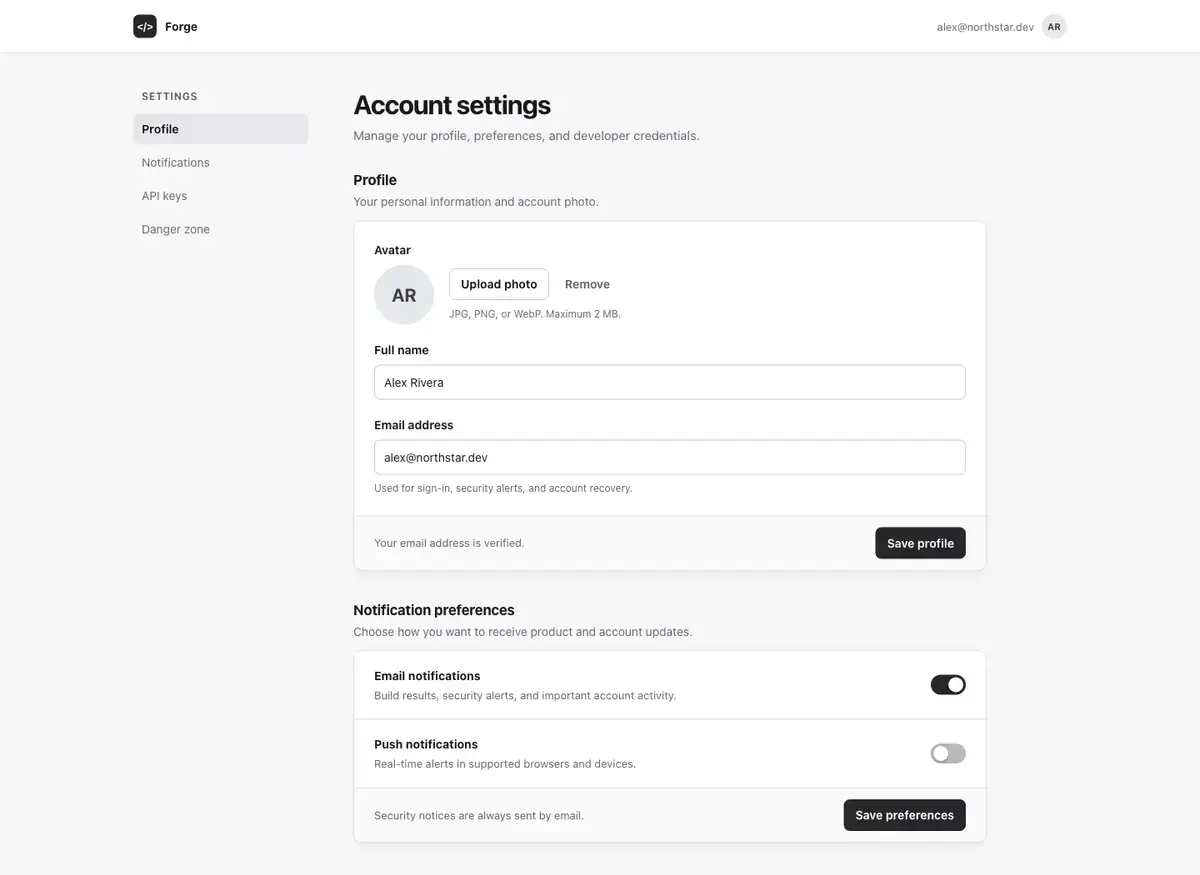Image resolution: width=1200 pixels, height=875 pixels.
Task: Click 'JPG, PNG, or WebP. Maximum 2 MB.' hint
Action: click(x=535, y=314)
